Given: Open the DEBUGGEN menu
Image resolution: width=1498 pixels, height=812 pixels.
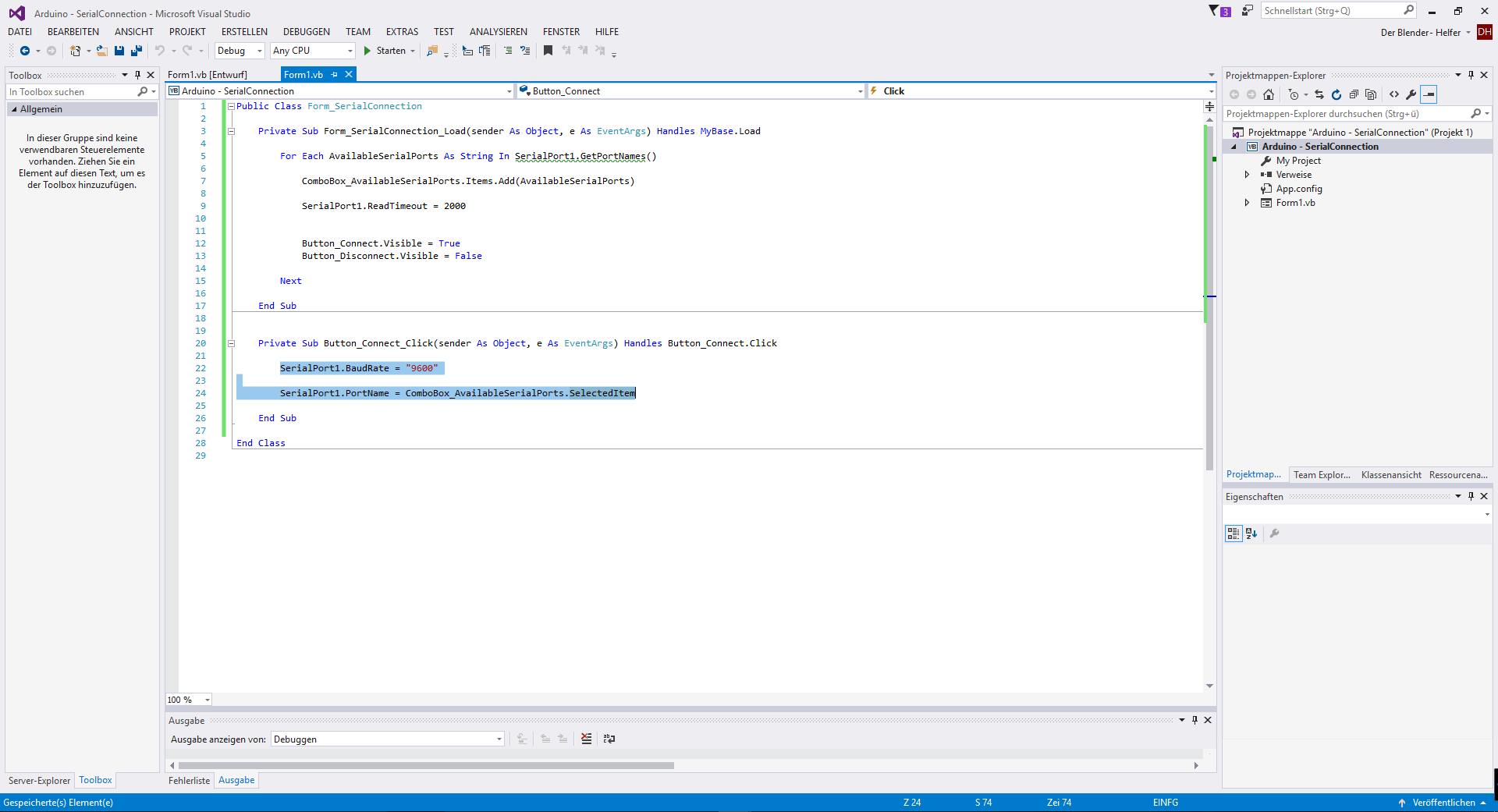Looking at the screenshot, I should point(306,31).
